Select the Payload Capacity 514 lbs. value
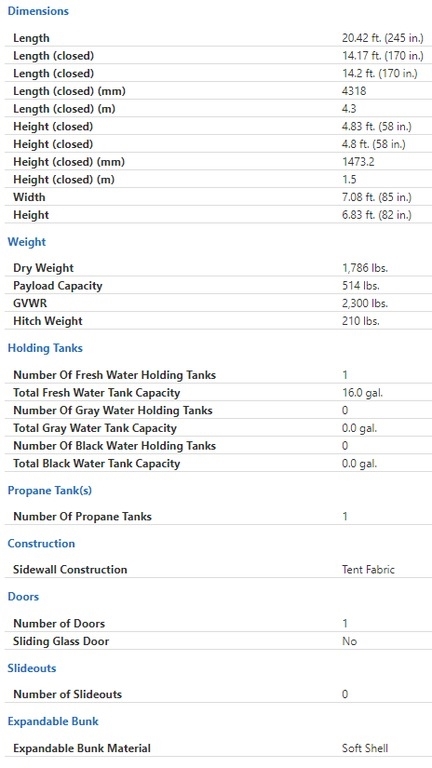This screenshot has height=768, width=432. coord(360,286)
